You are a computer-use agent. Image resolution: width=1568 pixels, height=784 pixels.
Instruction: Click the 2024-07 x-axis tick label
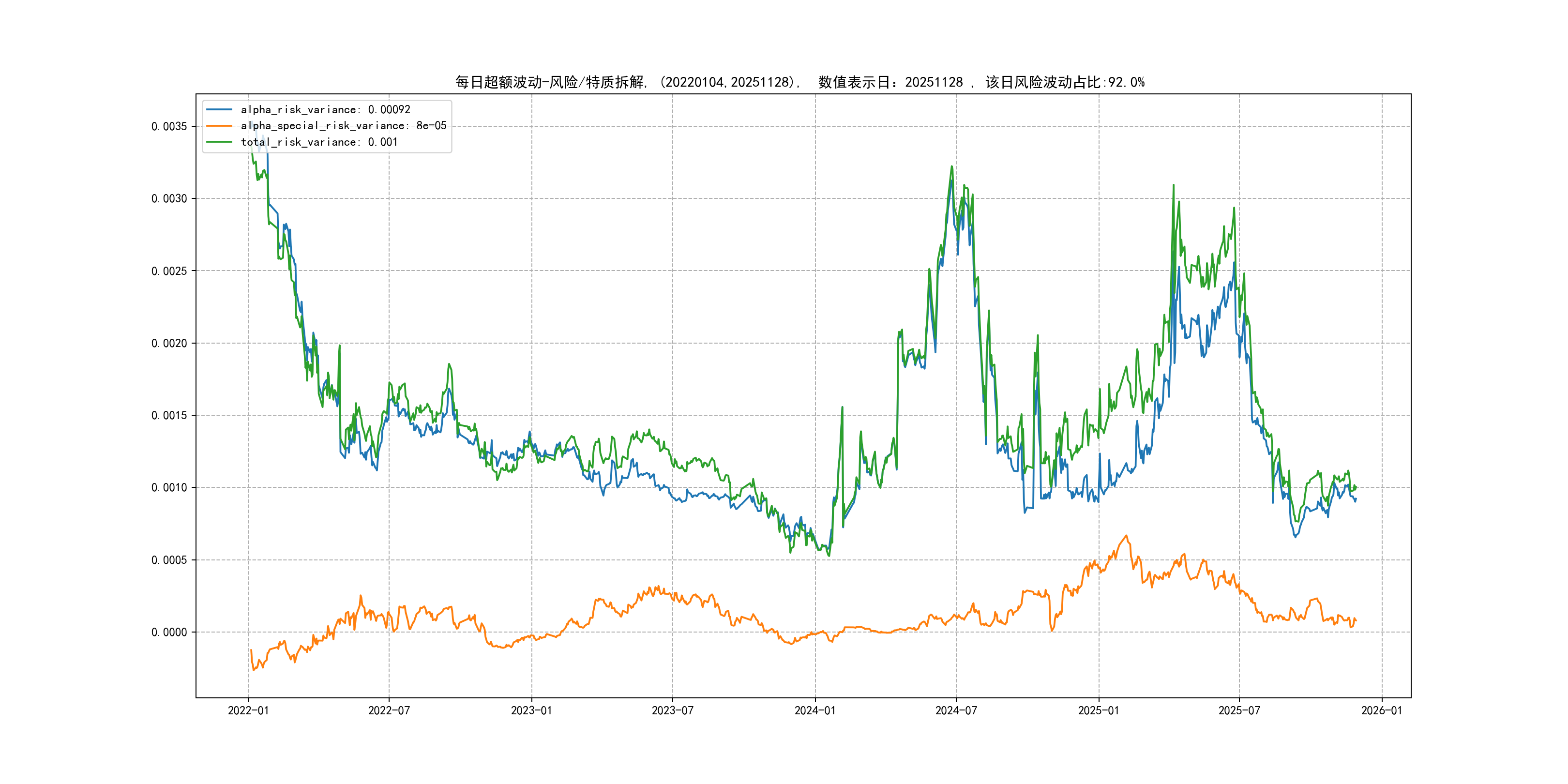pyautogui.click(x=956, y=710)
